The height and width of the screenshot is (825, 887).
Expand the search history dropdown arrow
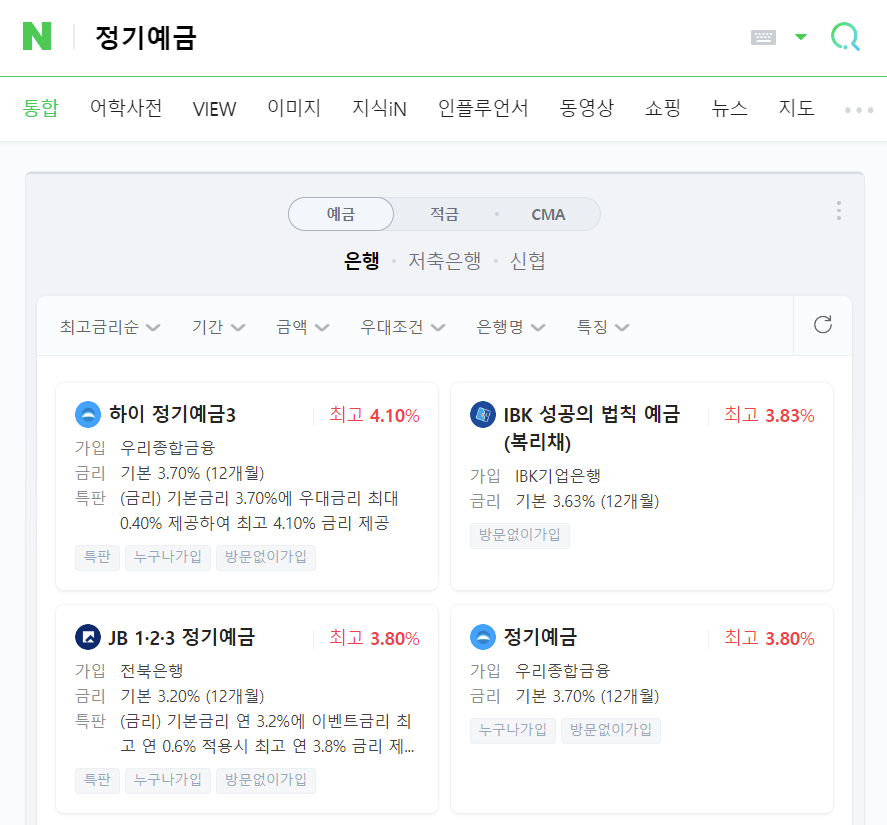click(801, 37)
